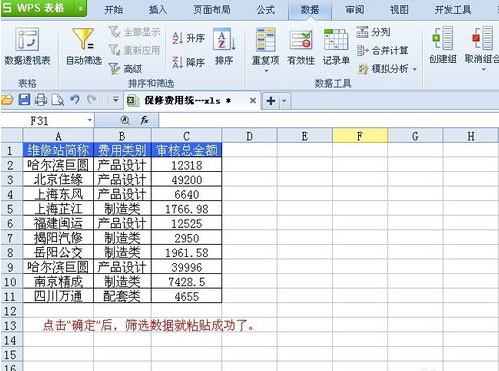
Task: Select cell containing 配套类
Action: (122, 296)
